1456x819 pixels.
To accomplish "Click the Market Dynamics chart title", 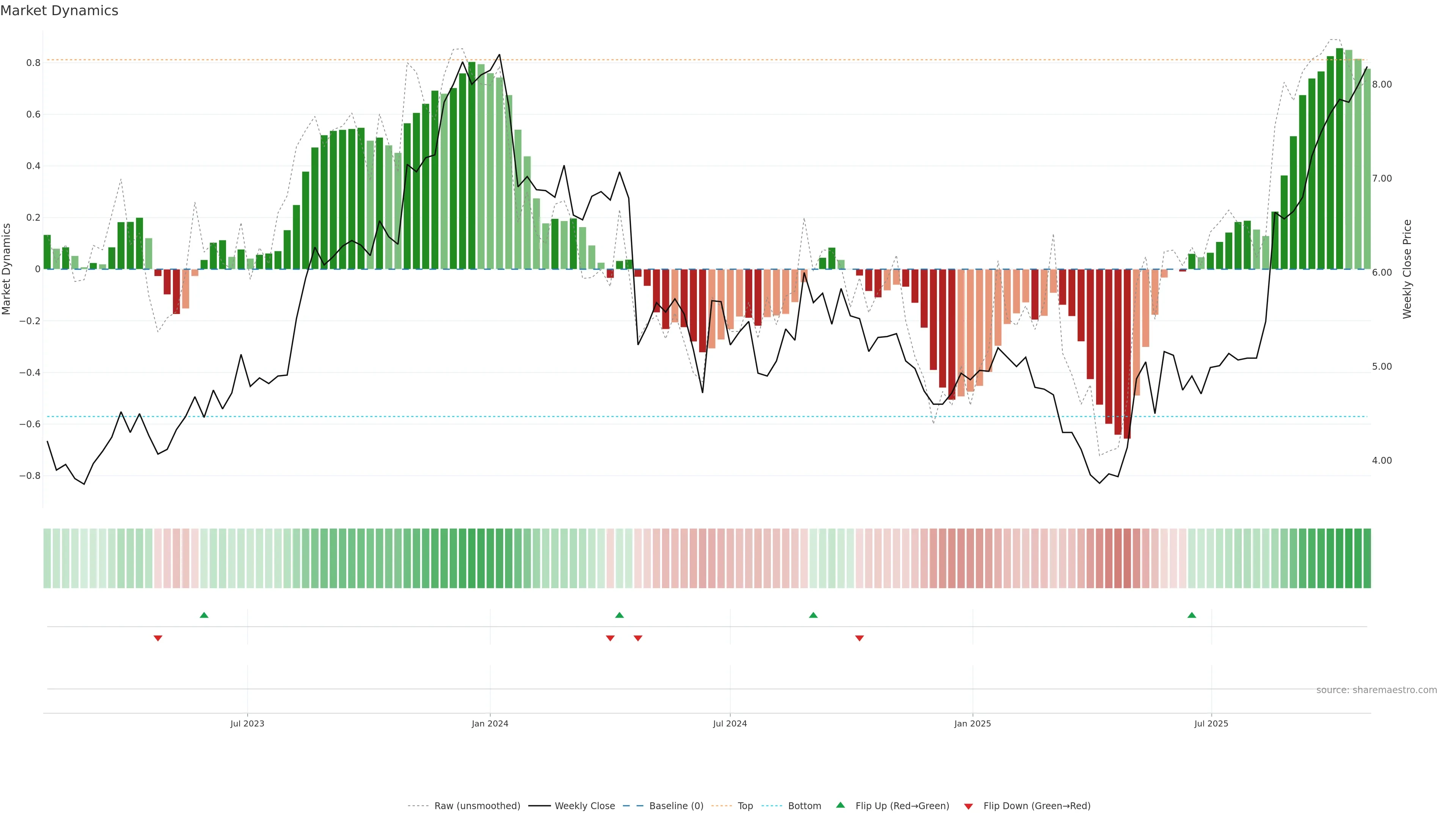I will click(x=60, y=11).
